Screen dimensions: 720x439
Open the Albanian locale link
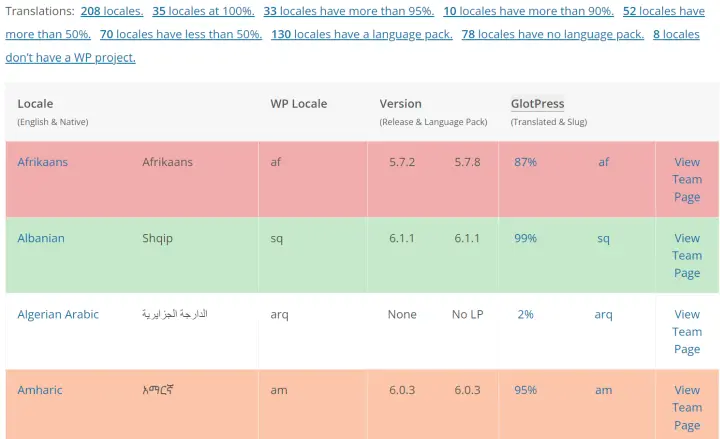click(41, 238)
